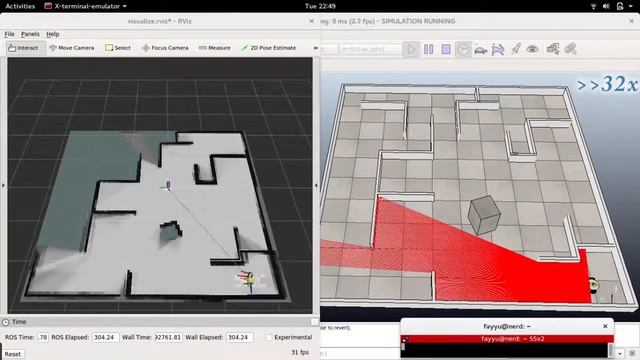640x360 pixels.
Task: Activate the 2D Pose Estimate tool
Action: point(268,48)
